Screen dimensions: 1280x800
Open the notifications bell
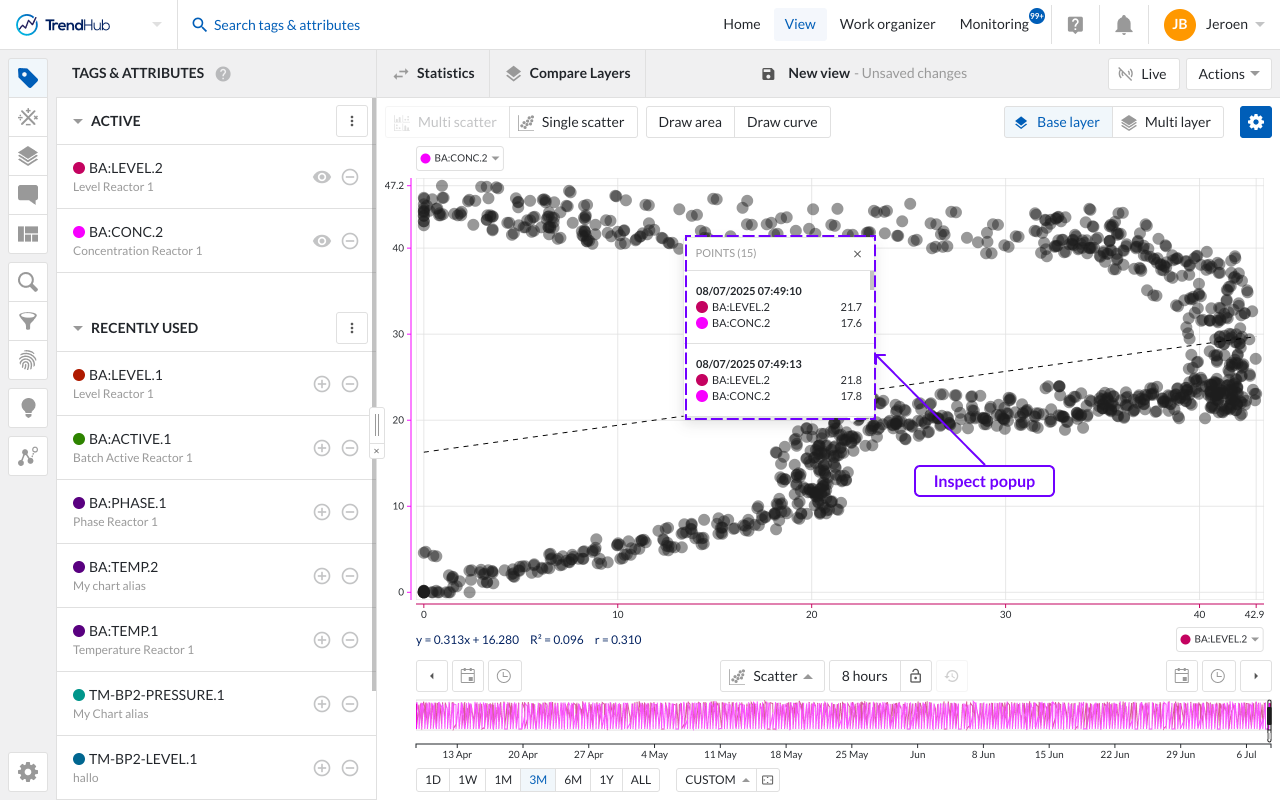coord(1124,25)
